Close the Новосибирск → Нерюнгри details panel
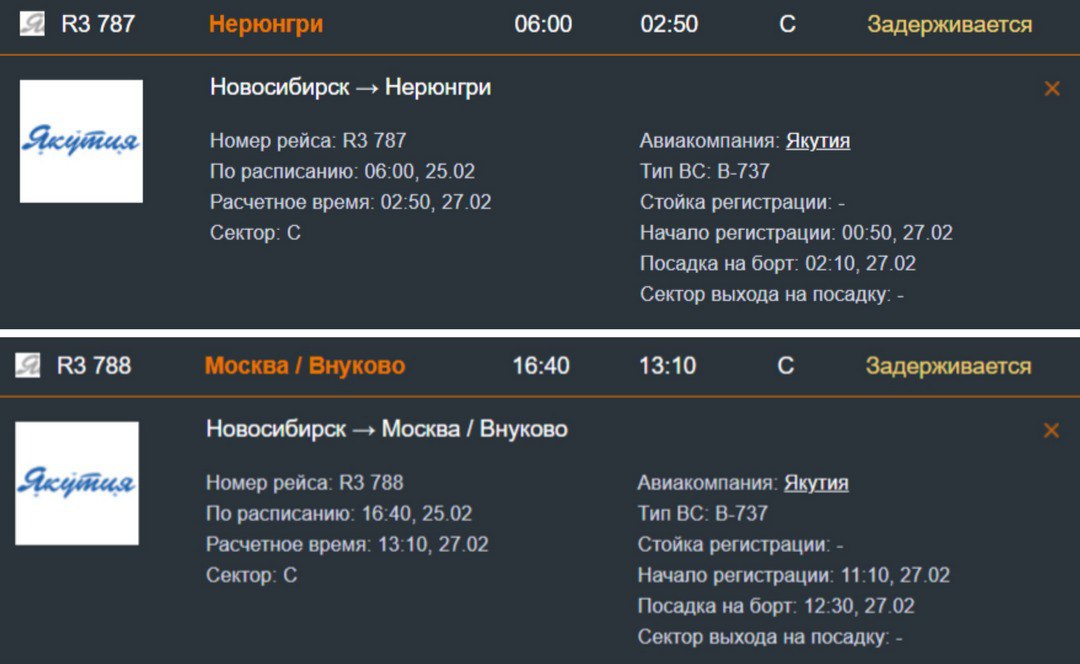The width and height of the screenshot is (1080, 664). tap(1051, 89)
